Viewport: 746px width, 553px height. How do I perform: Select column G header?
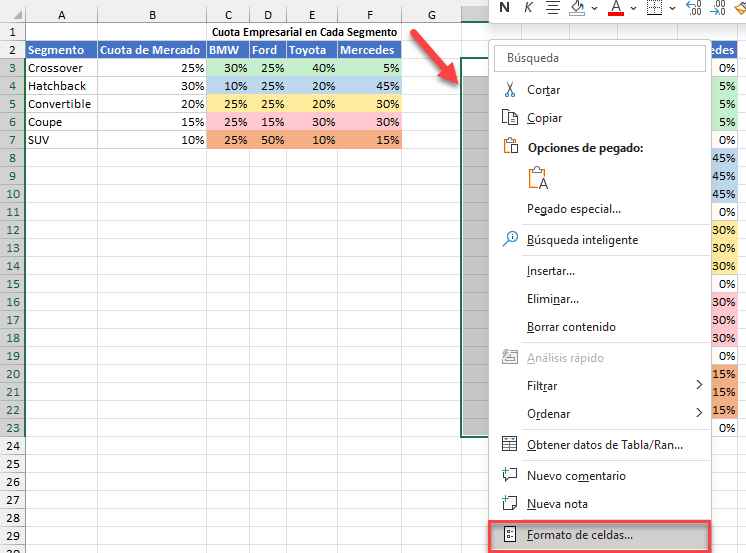[x=432, y=15]
